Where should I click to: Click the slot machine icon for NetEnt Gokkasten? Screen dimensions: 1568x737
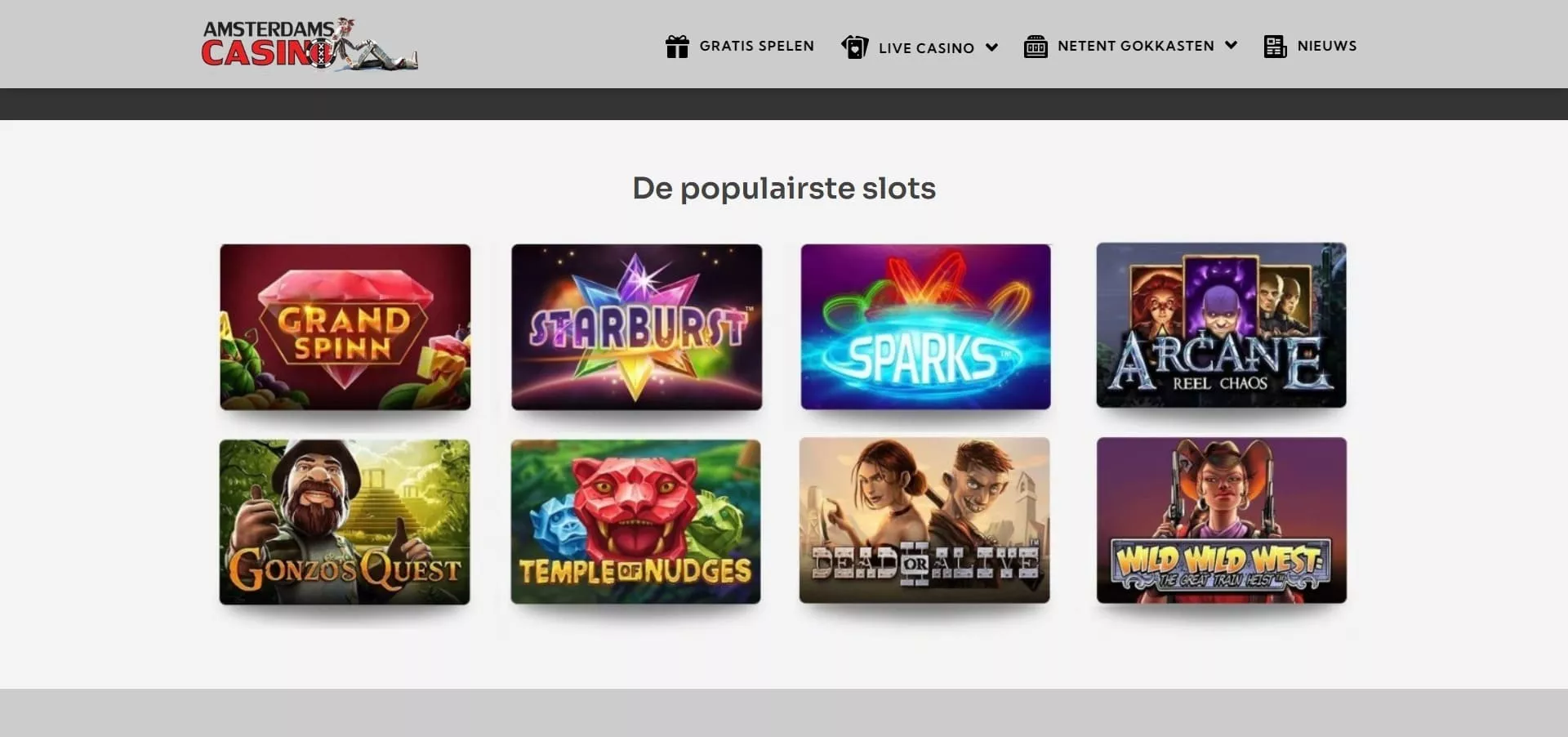[1036, 47]
